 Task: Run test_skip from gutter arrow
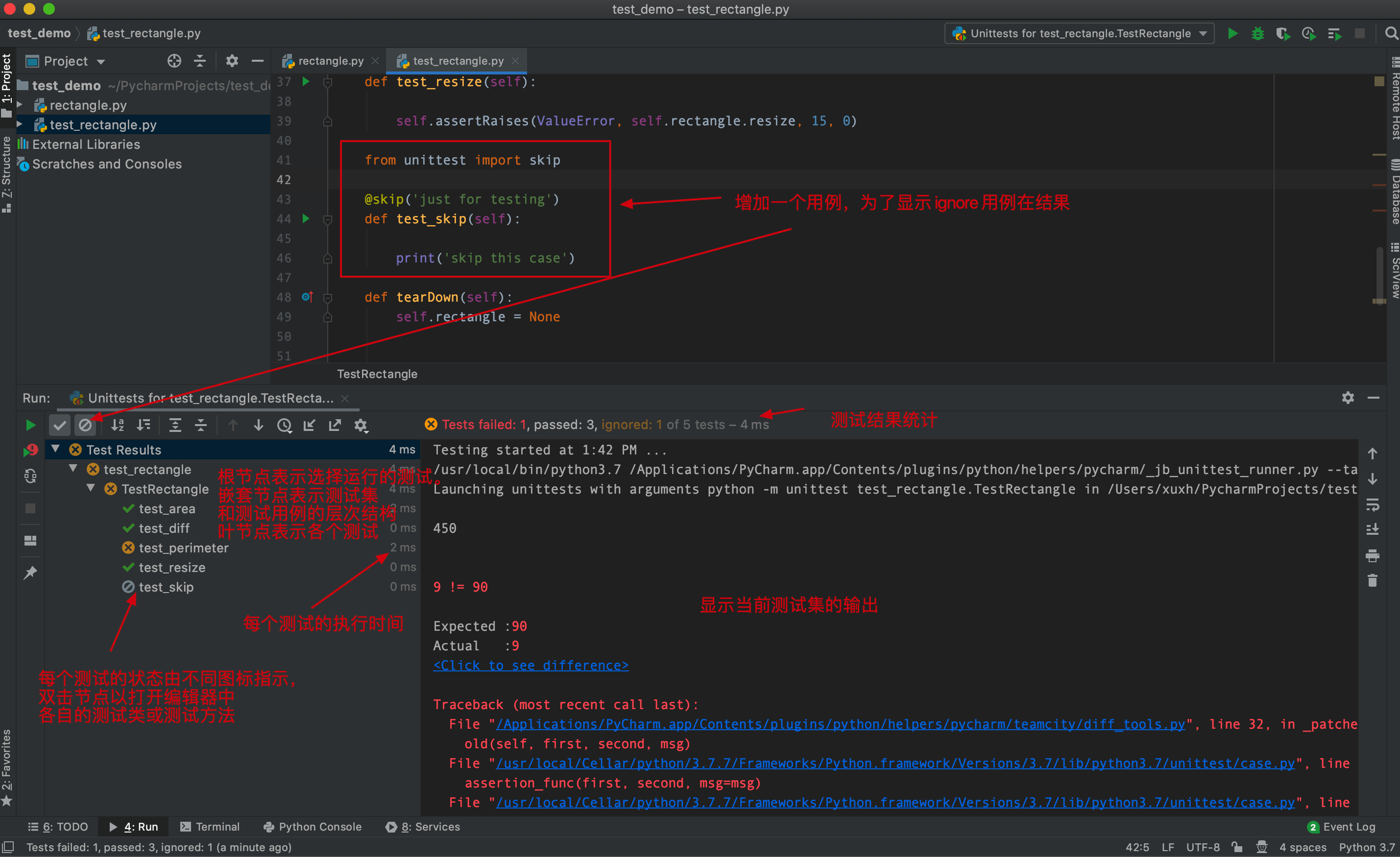306,218
